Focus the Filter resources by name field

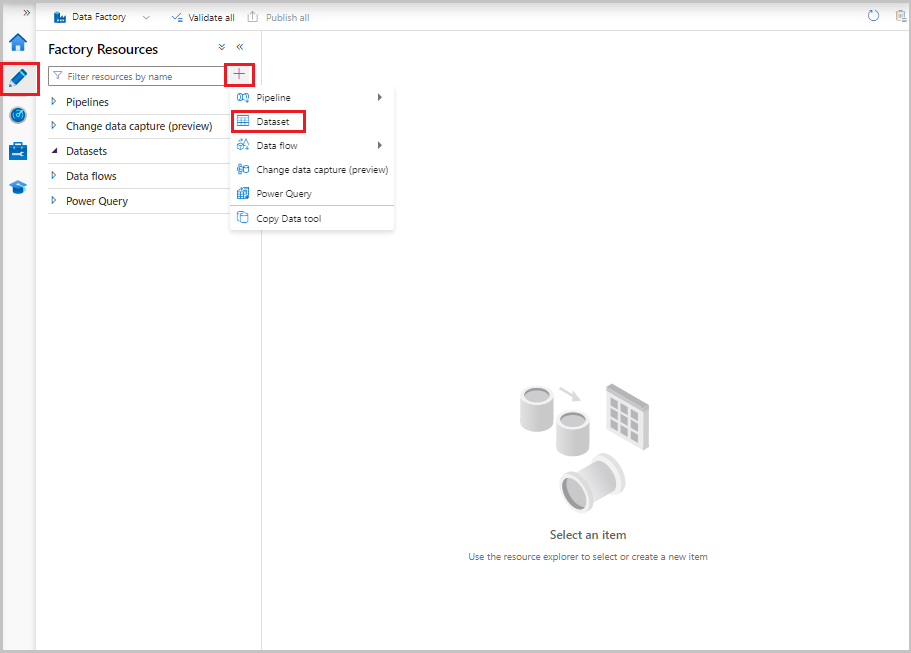(137, 76)
